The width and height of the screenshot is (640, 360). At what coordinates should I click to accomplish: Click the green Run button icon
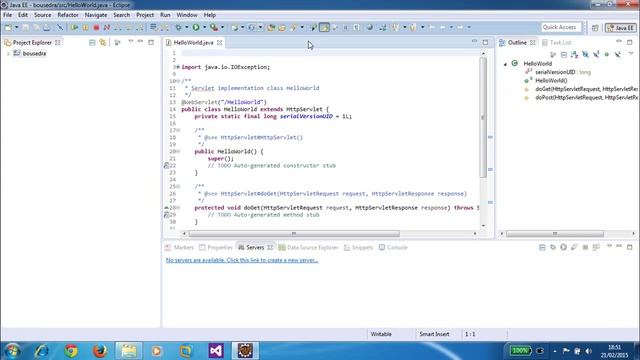coord(196,27)
